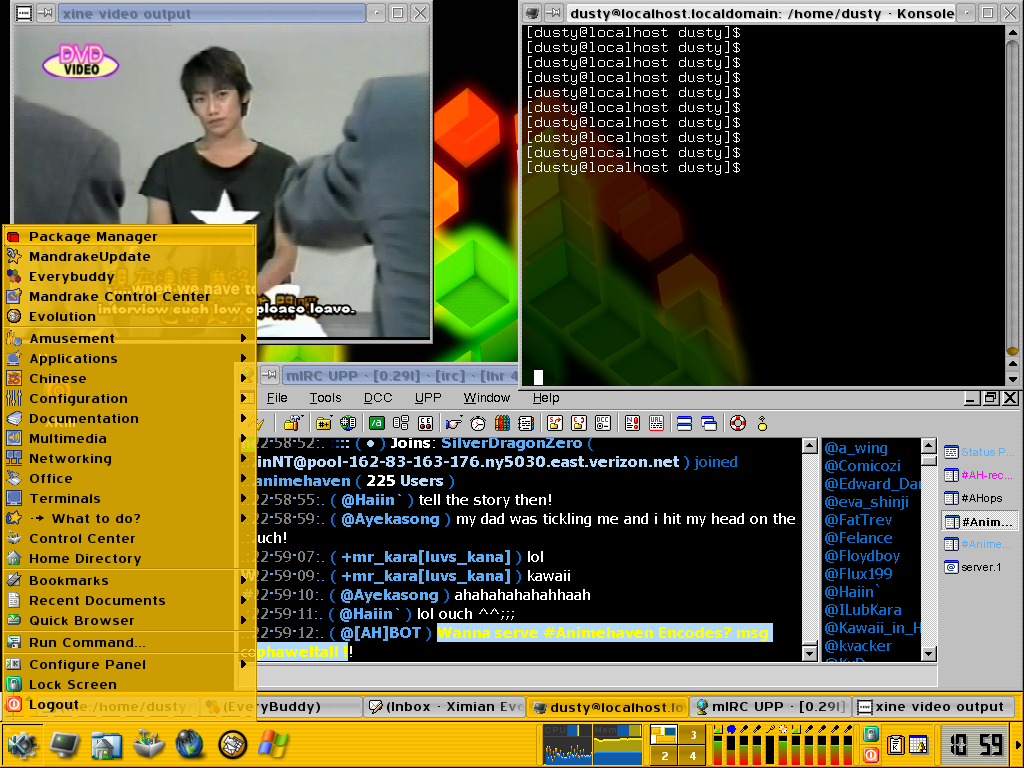Select nick @Floydboy in user list
Screen dimensions: 1024x768
coord(862,556)
